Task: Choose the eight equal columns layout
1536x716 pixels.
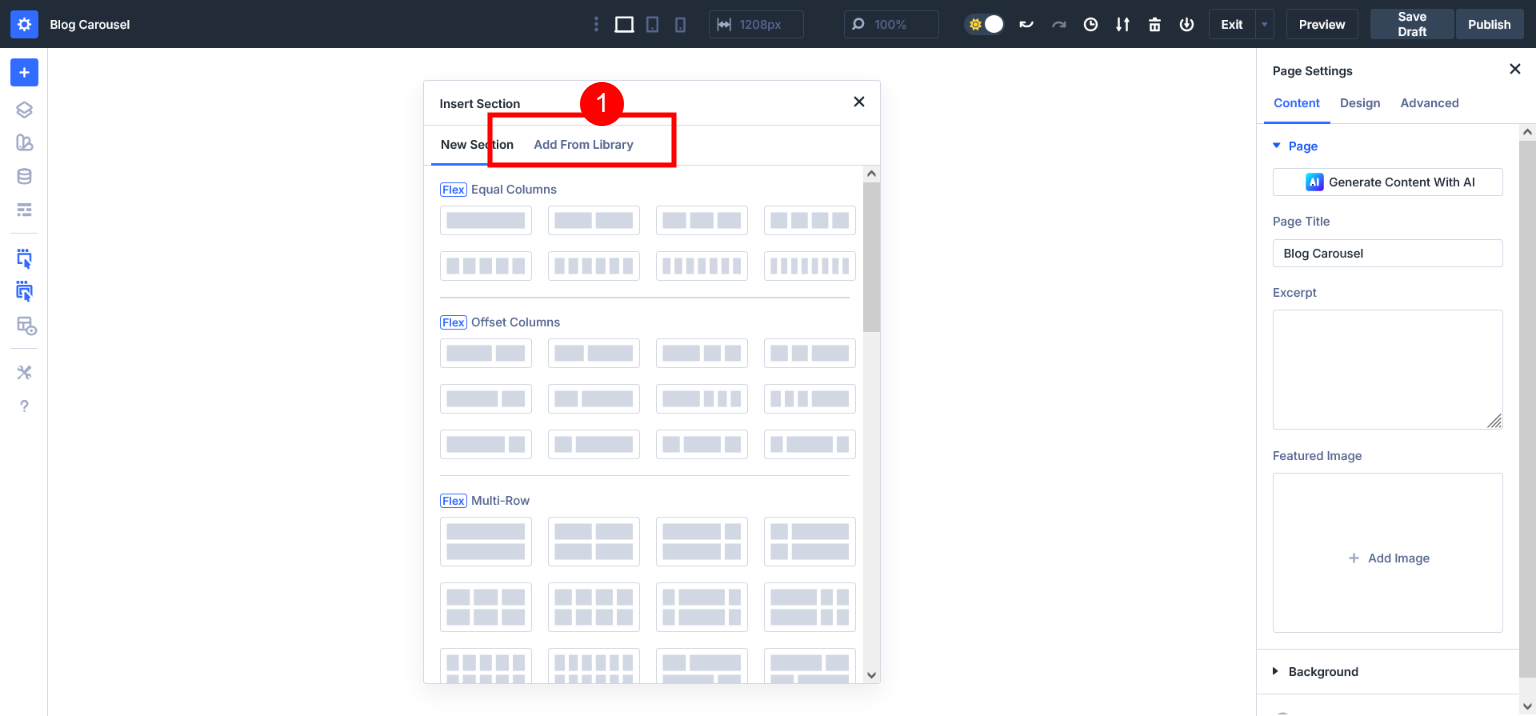Action: pyautogui.click(x=810, y=266)
